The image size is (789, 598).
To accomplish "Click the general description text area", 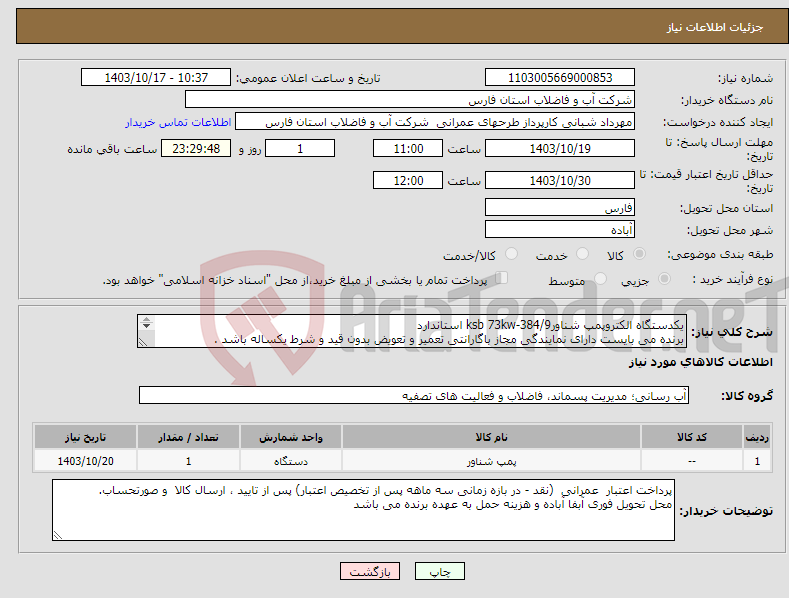I will pos(412,331).
